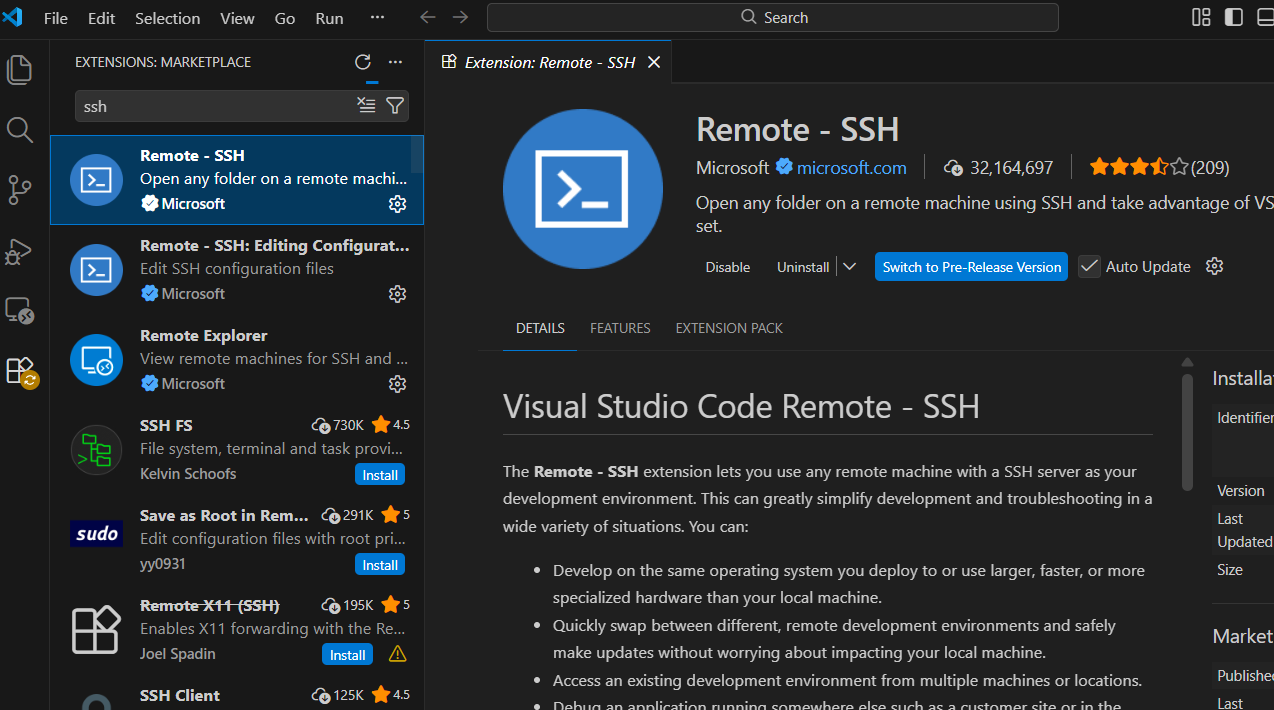Open the Selection menu

(x=167, y=18)
